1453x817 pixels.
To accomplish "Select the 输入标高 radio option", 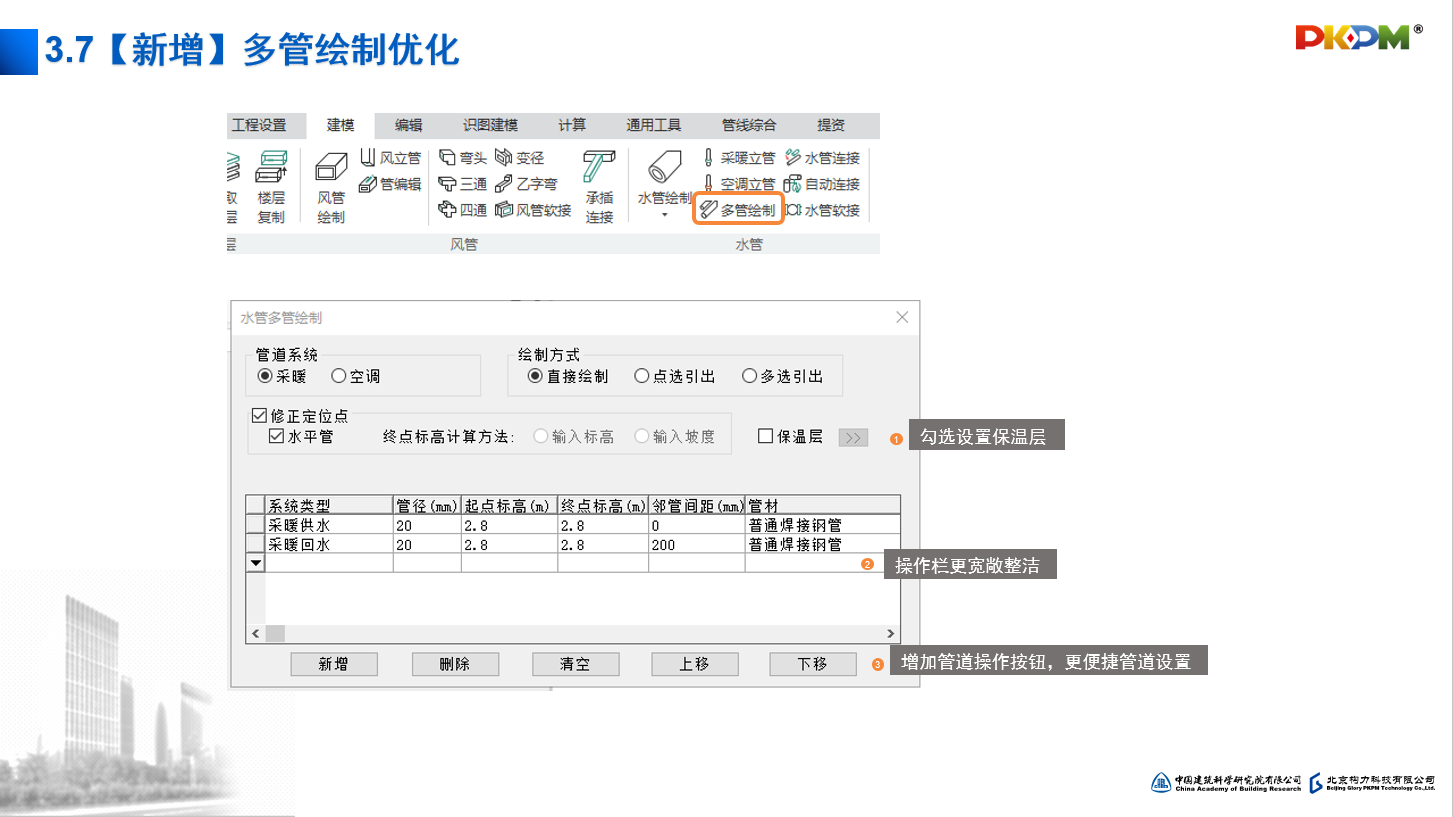I will tap(575, 436).
